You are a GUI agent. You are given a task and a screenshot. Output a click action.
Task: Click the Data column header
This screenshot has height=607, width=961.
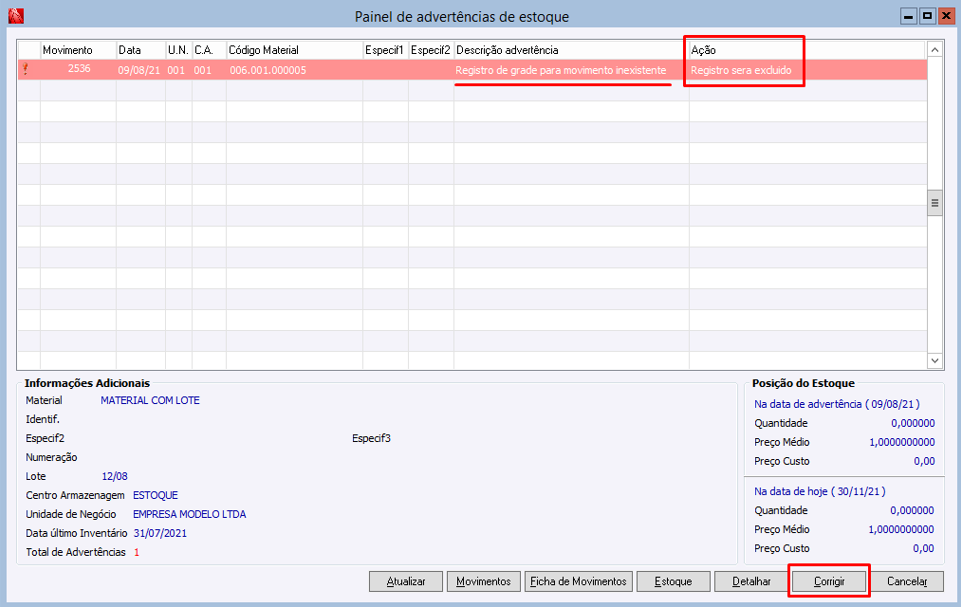click(141, 50)
